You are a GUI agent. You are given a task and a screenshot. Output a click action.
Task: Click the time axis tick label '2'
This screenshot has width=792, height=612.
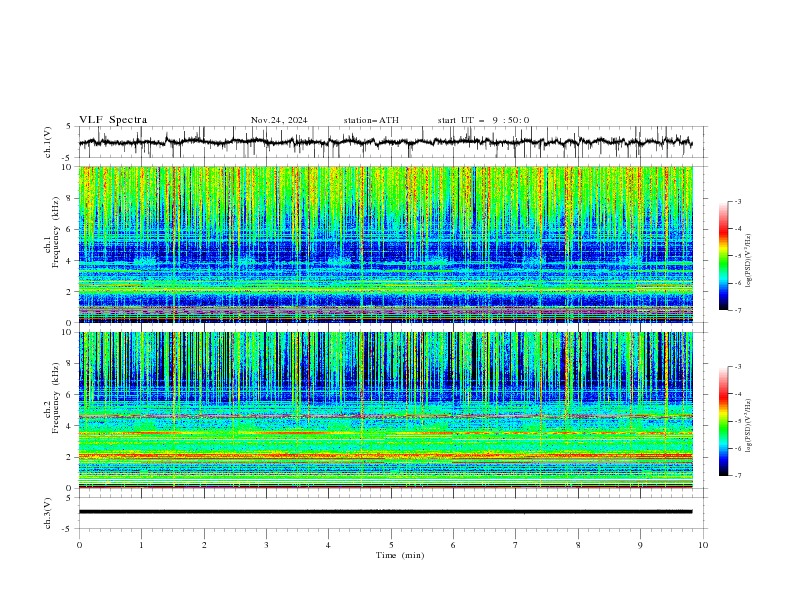pyautogui.click(x=204, y=545)
